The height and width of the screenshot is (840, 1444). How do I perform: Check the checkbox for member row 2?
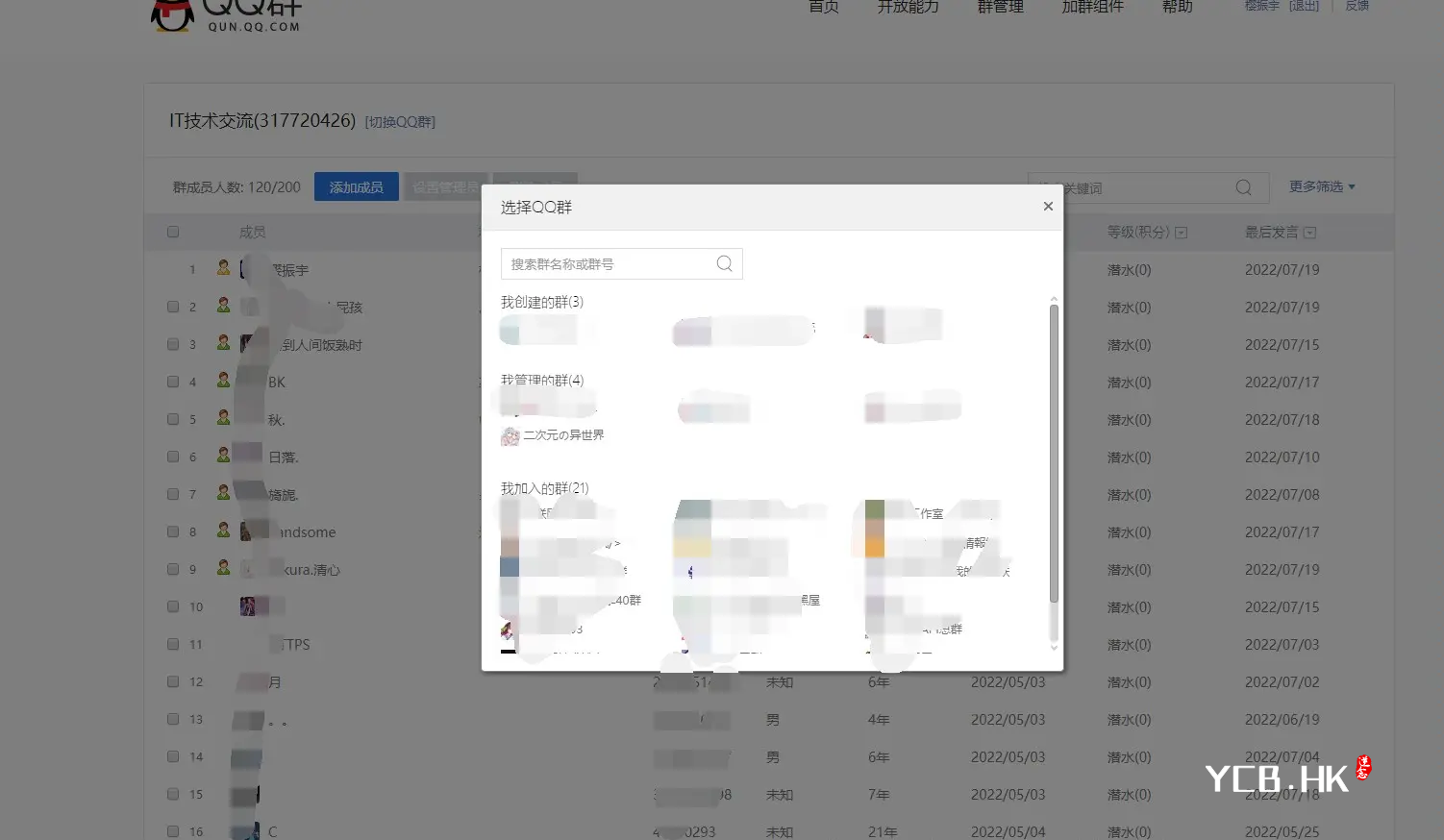tap(173, 307)
